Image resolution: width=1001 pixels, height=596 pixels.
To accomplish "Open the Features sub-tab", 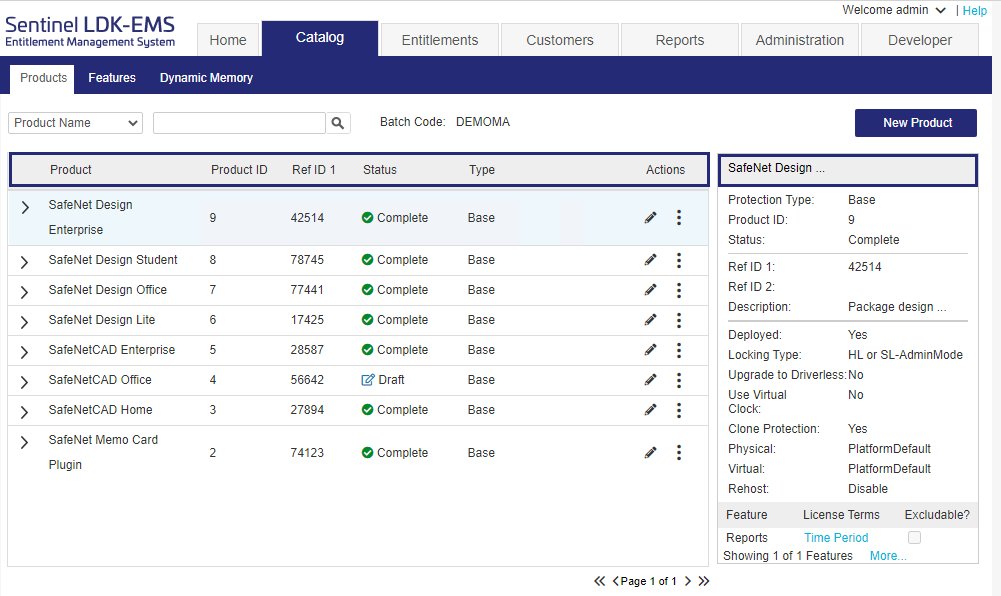I will coord(112,78).
